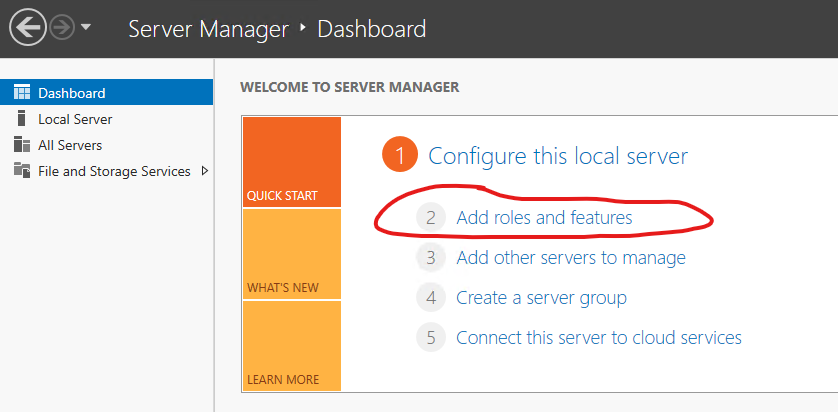Click the greyed-out Forward arrow button
Viewport: 838px width, 412px height.
(x=62, y=28)
